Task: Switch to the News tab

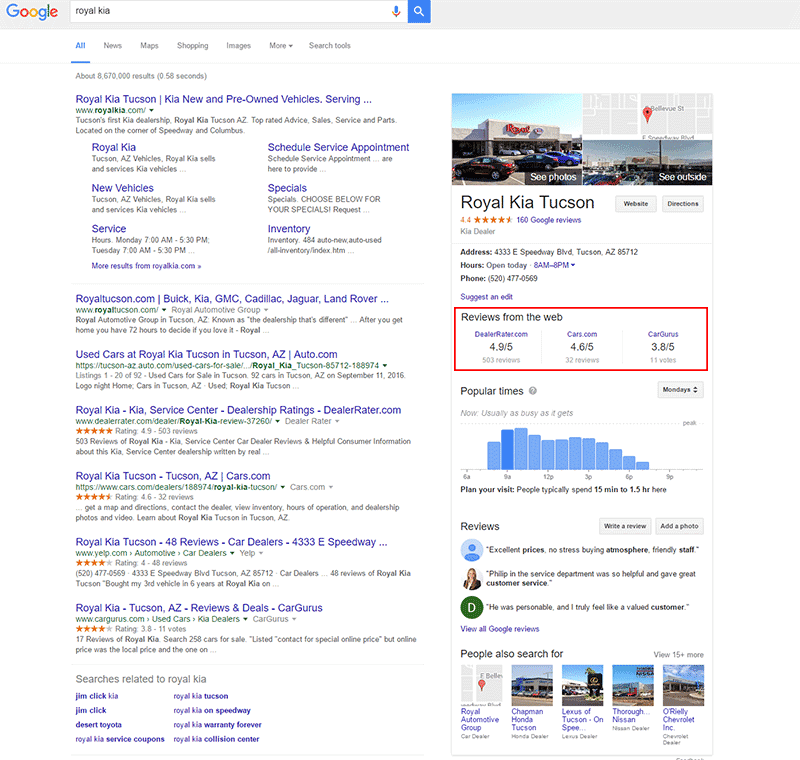Action: pyautogui.click(x=113, y=45)
